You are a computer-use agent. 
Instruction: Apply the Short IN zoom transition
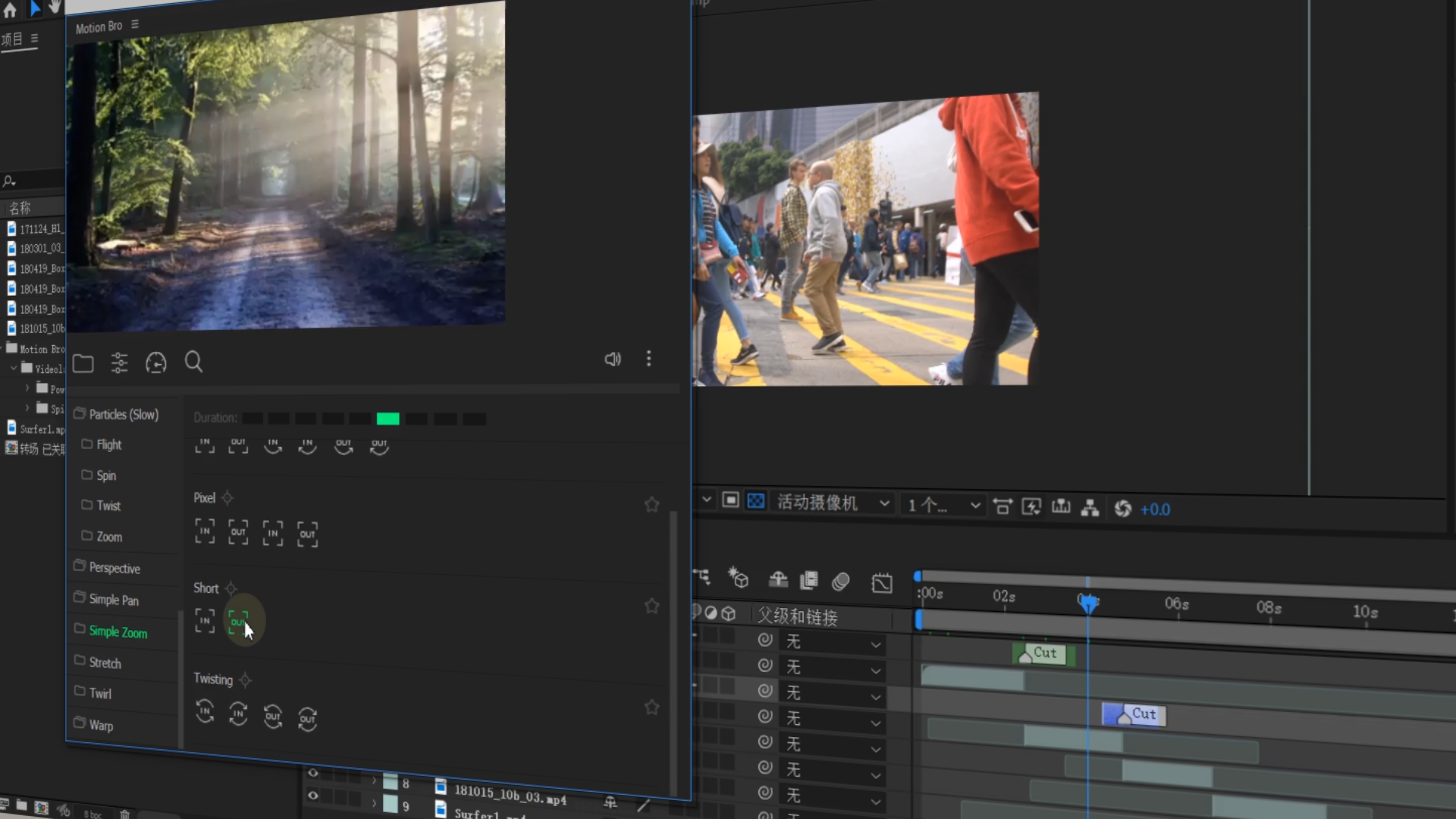205,620
